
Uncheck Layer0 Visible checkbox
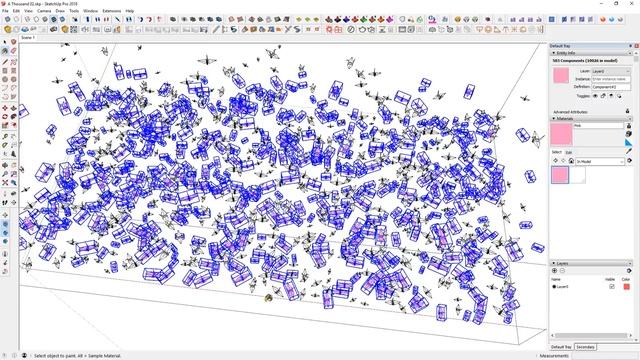tap(611, 287)
